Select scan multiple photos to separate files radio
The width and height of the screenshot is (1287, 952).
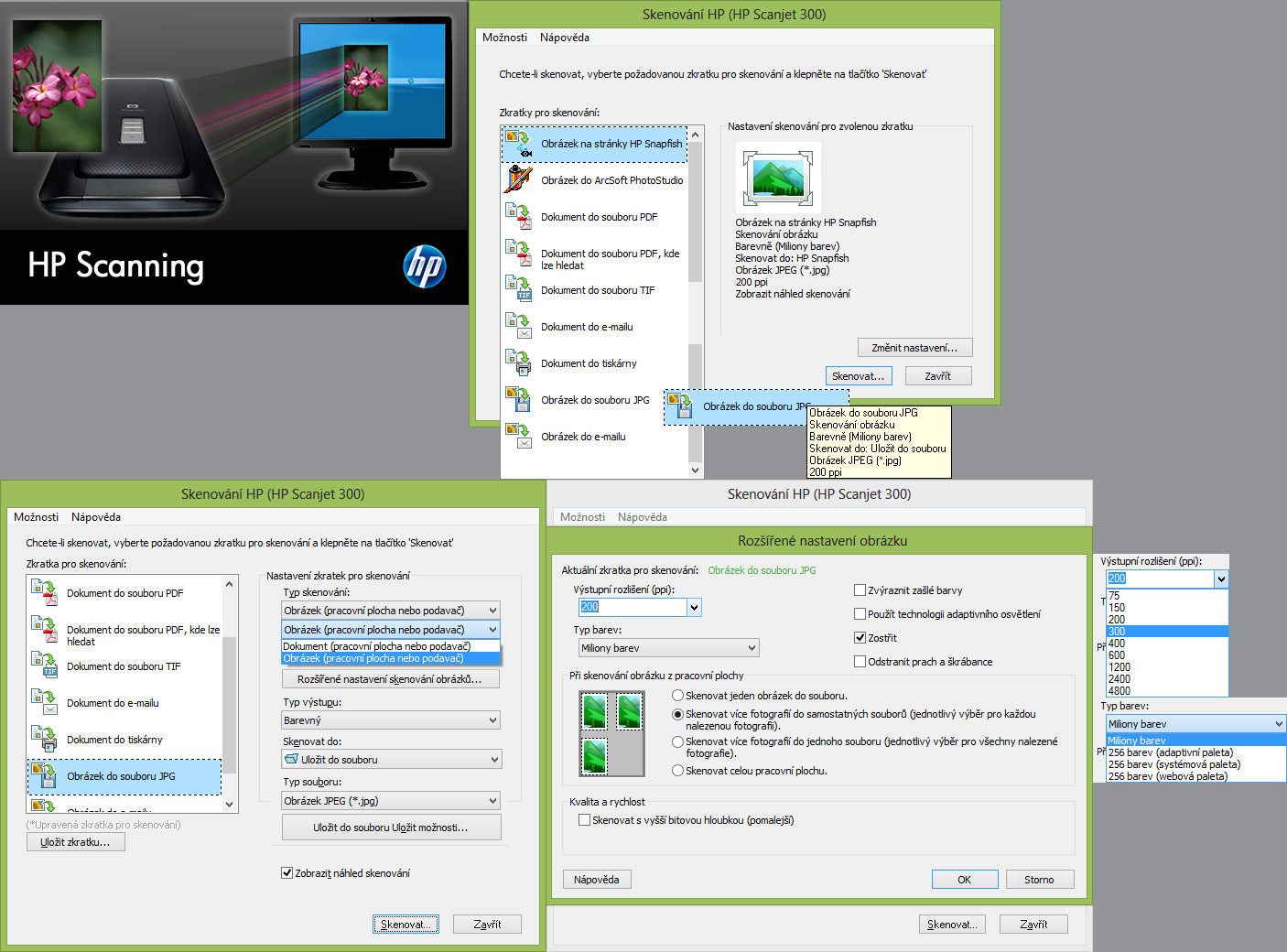(x=678, y=714)
